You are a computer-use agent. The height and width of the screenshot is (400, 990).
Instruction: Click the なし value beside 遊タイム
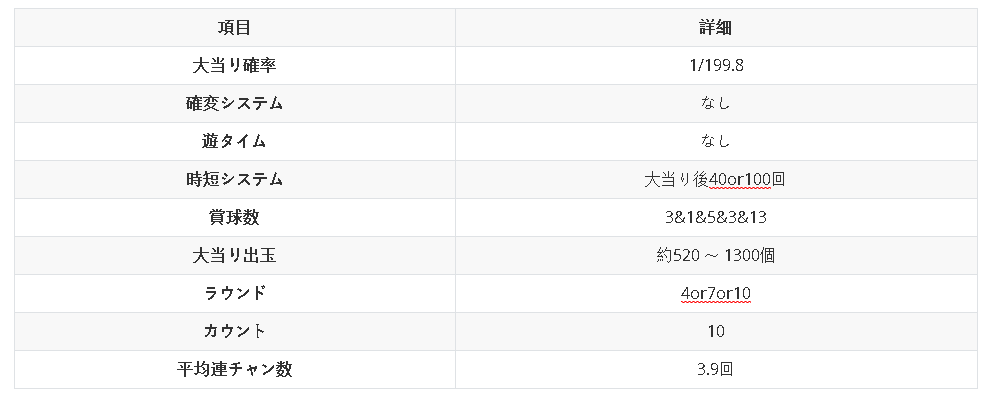(715, 142)
